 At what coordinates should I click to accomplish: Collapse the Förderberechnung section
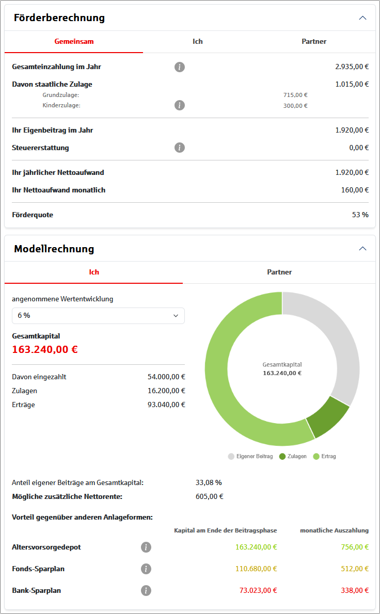click(x=363, y=18)
